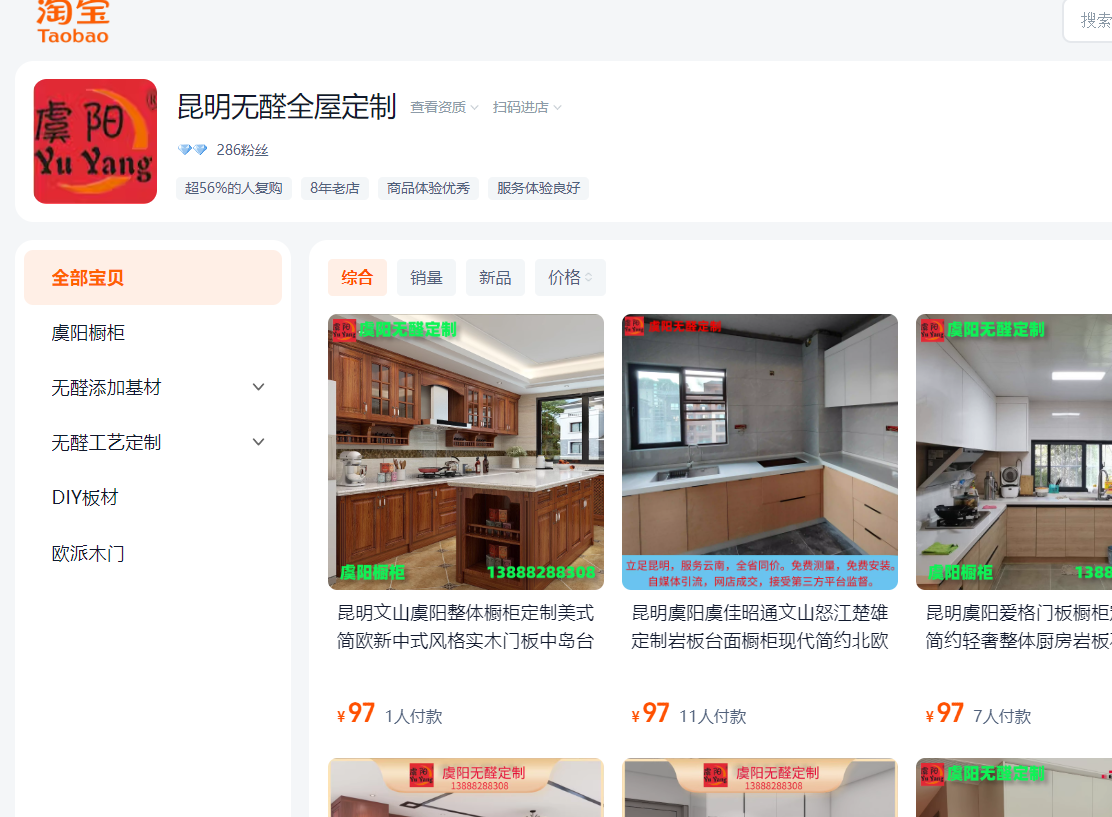
Task: Click the search input field
Action: [x=1088, y=21]
